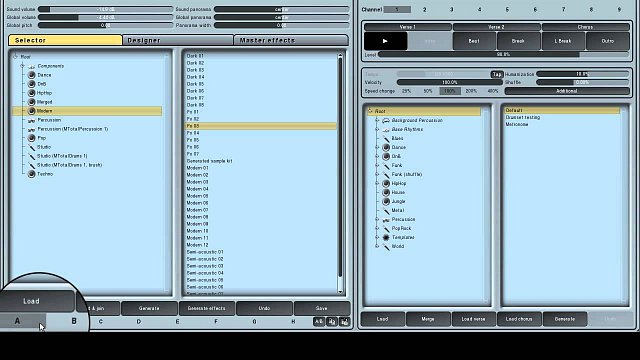640x360 pixels.
Task: Adjust the rhythm Level slider
Action: pos(503,54)
